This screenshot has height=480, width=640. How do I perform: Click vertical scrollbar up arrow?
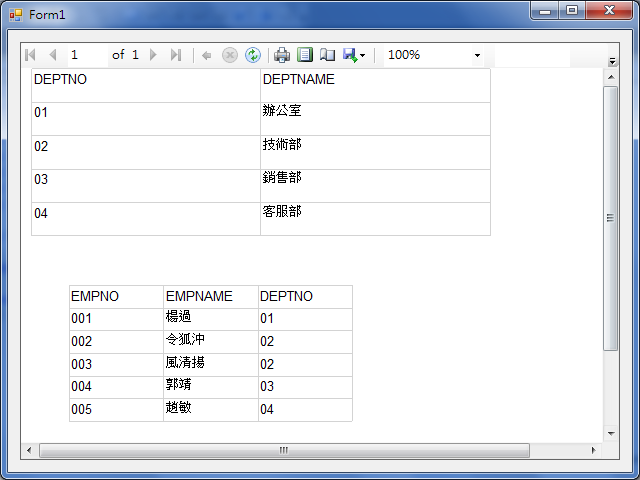611,77
